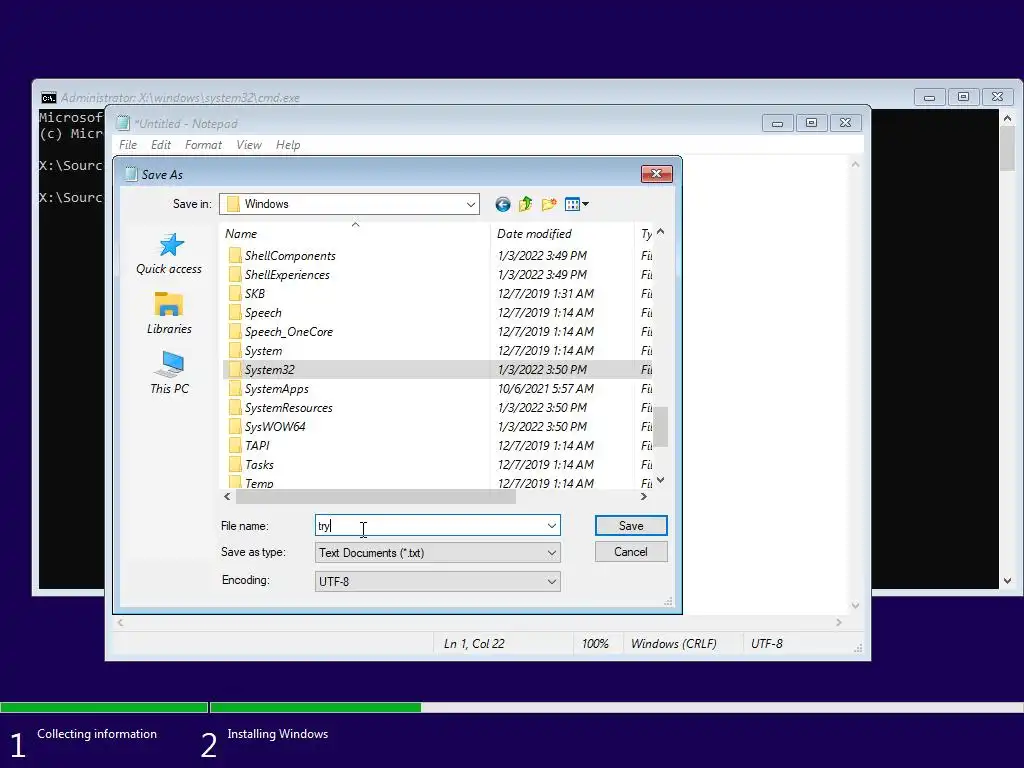Open Notepad's File menu
The image size is (1024, 768).
[128, 145]
